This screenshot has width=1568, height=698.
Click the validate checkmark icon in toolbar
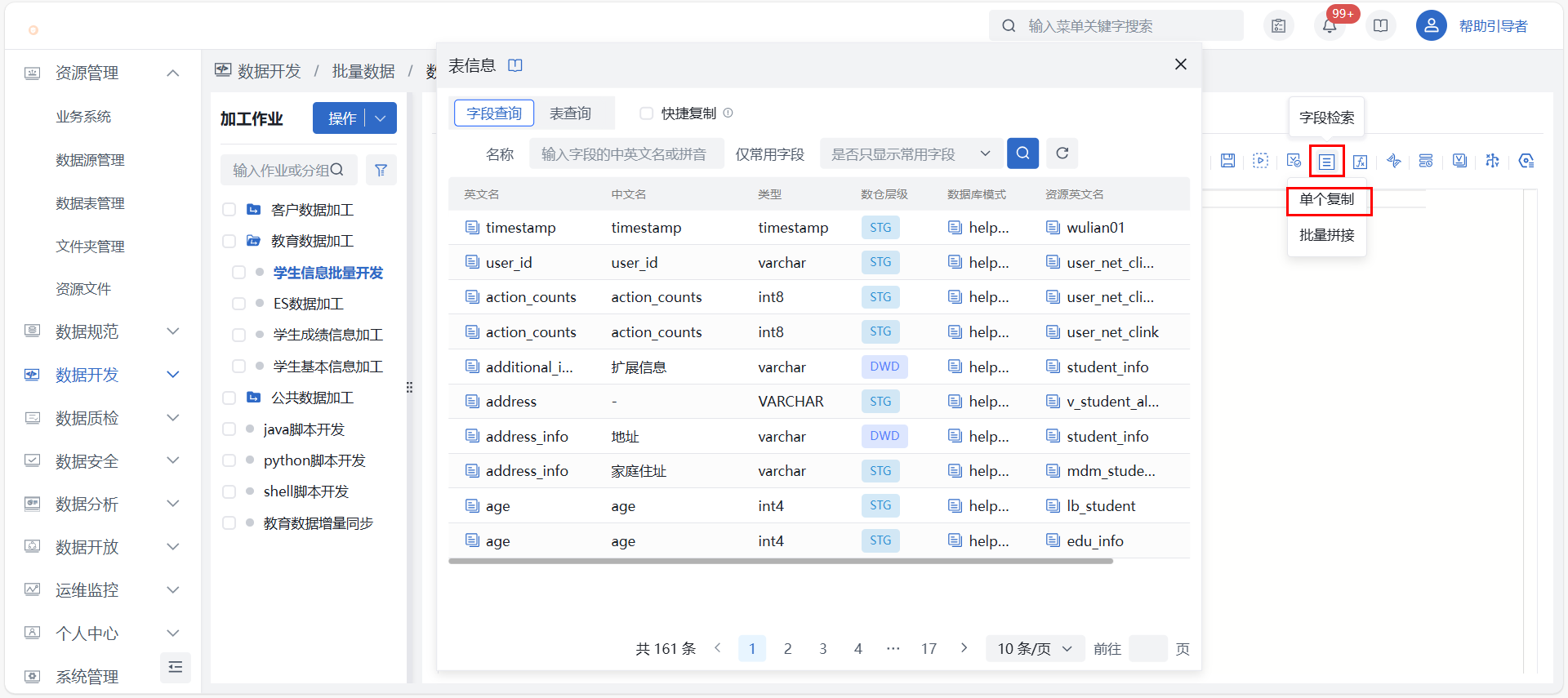(1294, 161)
